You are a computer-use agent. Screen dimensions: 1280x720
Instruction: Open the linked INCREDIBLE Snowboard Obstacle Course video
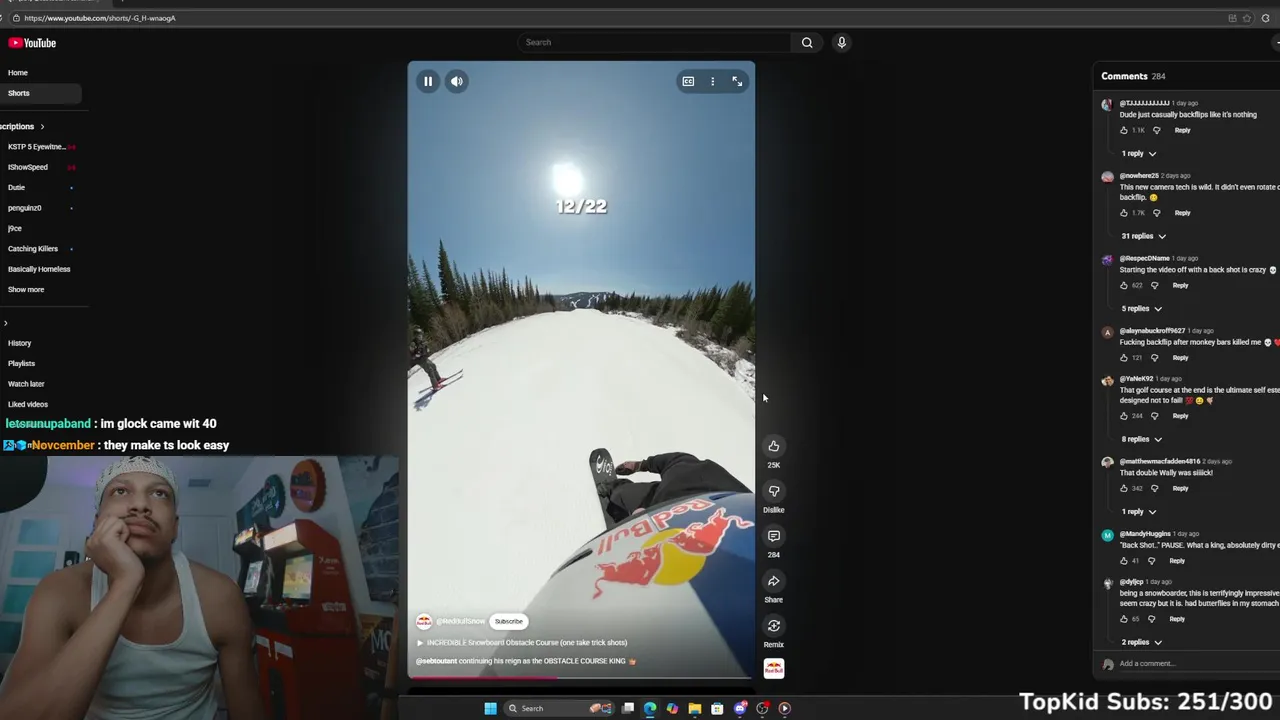522,643
